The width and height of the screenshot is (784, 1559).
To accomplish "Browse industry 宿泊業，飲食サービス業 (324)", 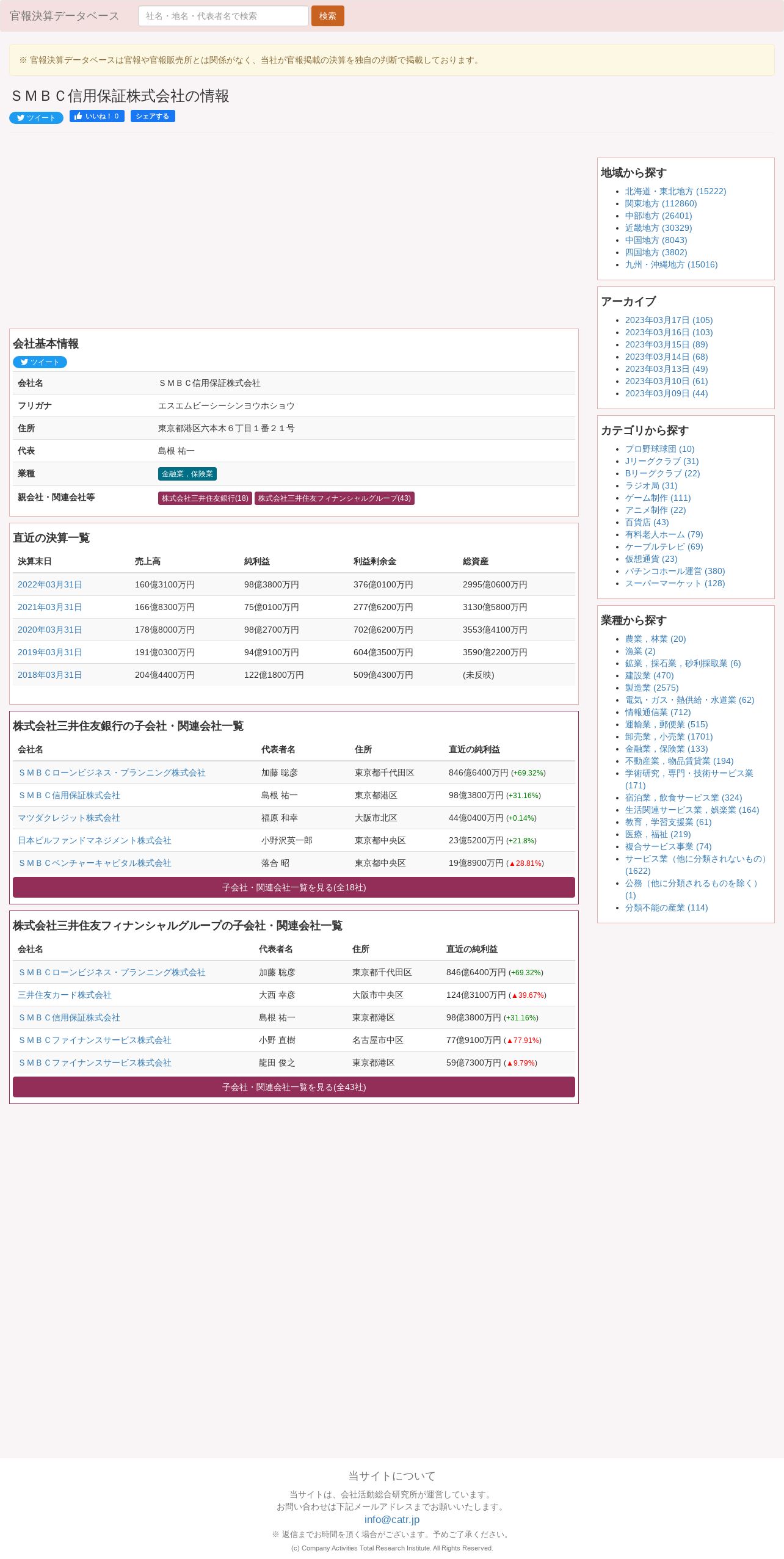I will click(683, 798).
